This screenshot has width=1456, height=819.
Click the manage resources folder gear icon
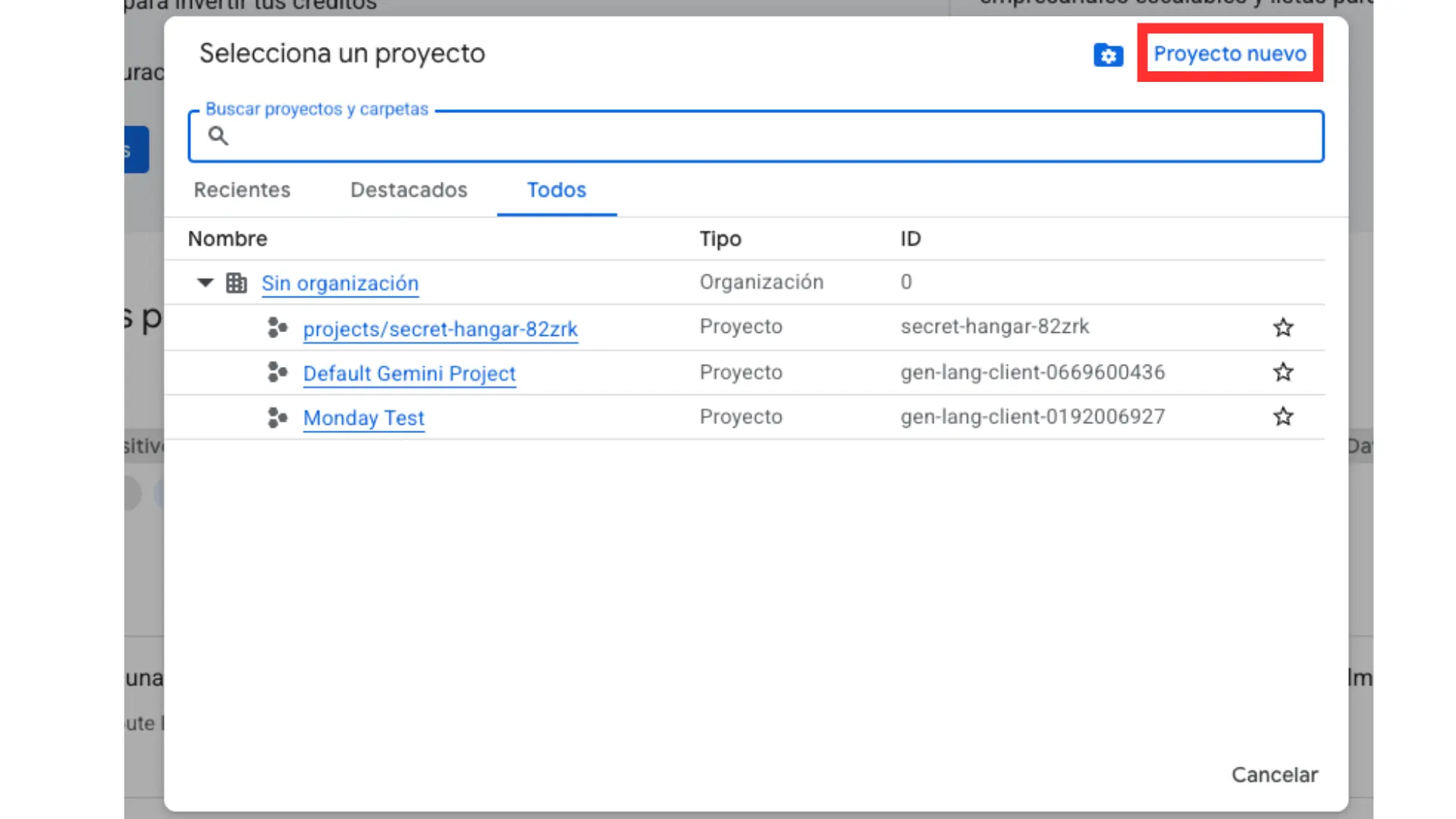tap(1108, 55)
